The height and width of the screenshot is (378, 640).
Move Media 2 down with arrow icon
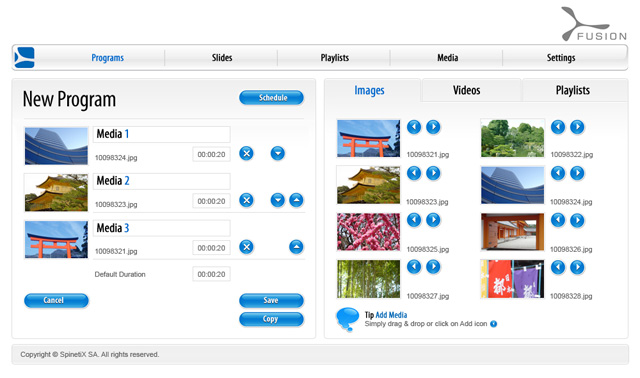pos(278,200)
